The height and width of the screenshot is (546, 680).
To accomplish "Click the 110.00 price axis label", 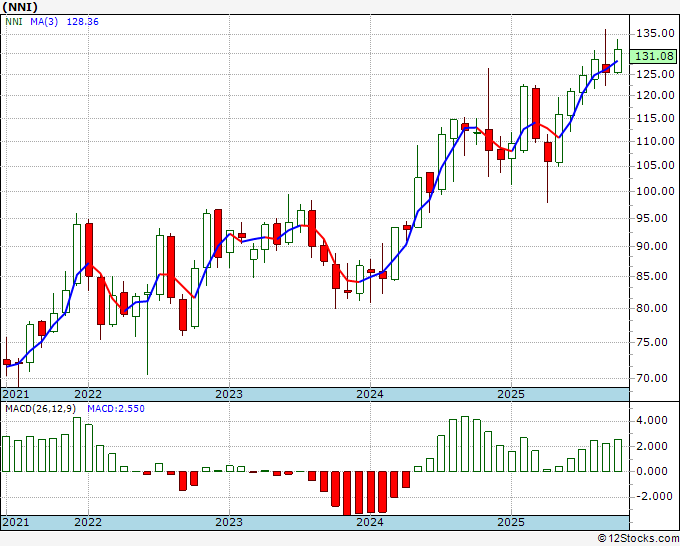I will pyautogui.click(x=655, y=141).
